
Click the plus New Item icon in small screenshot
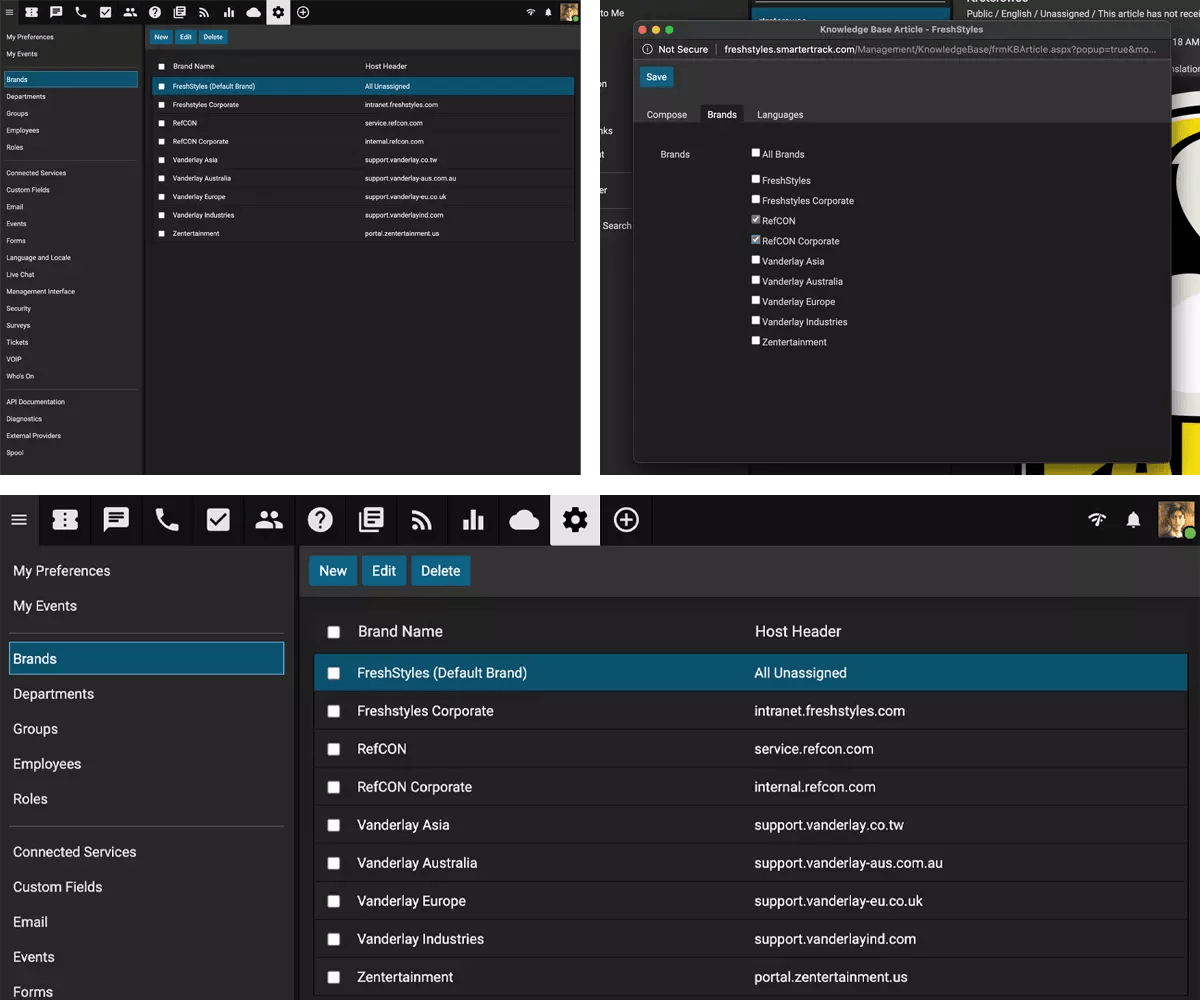pyautogui.click(x=303, y=12)
